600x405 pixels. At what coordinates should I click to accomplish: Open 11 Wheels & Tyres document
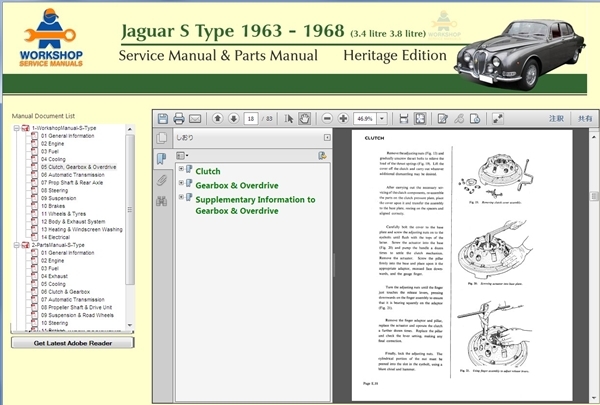tap(64, 214)
